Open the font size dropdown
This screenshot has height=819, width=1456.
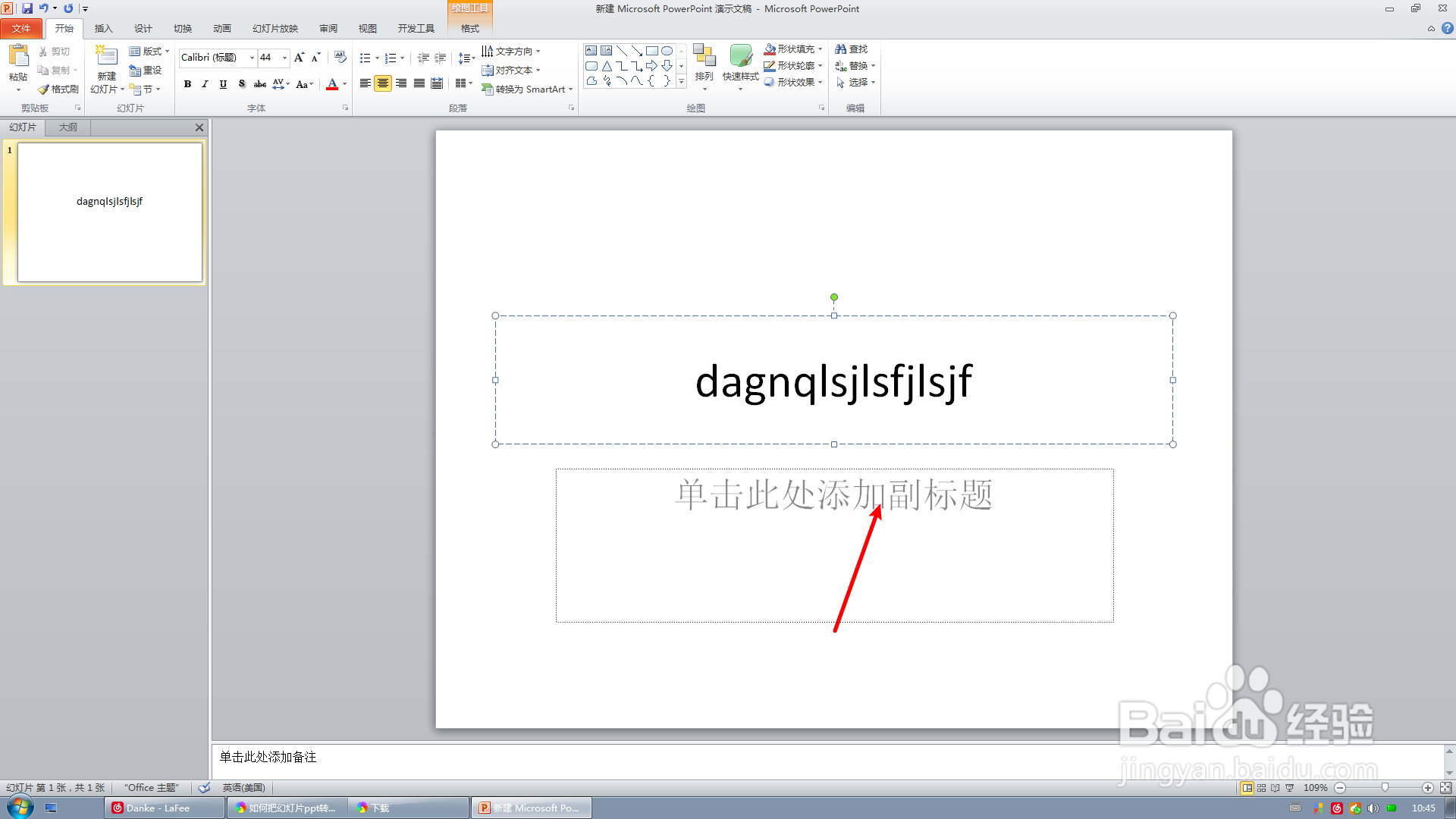point(285,58)
